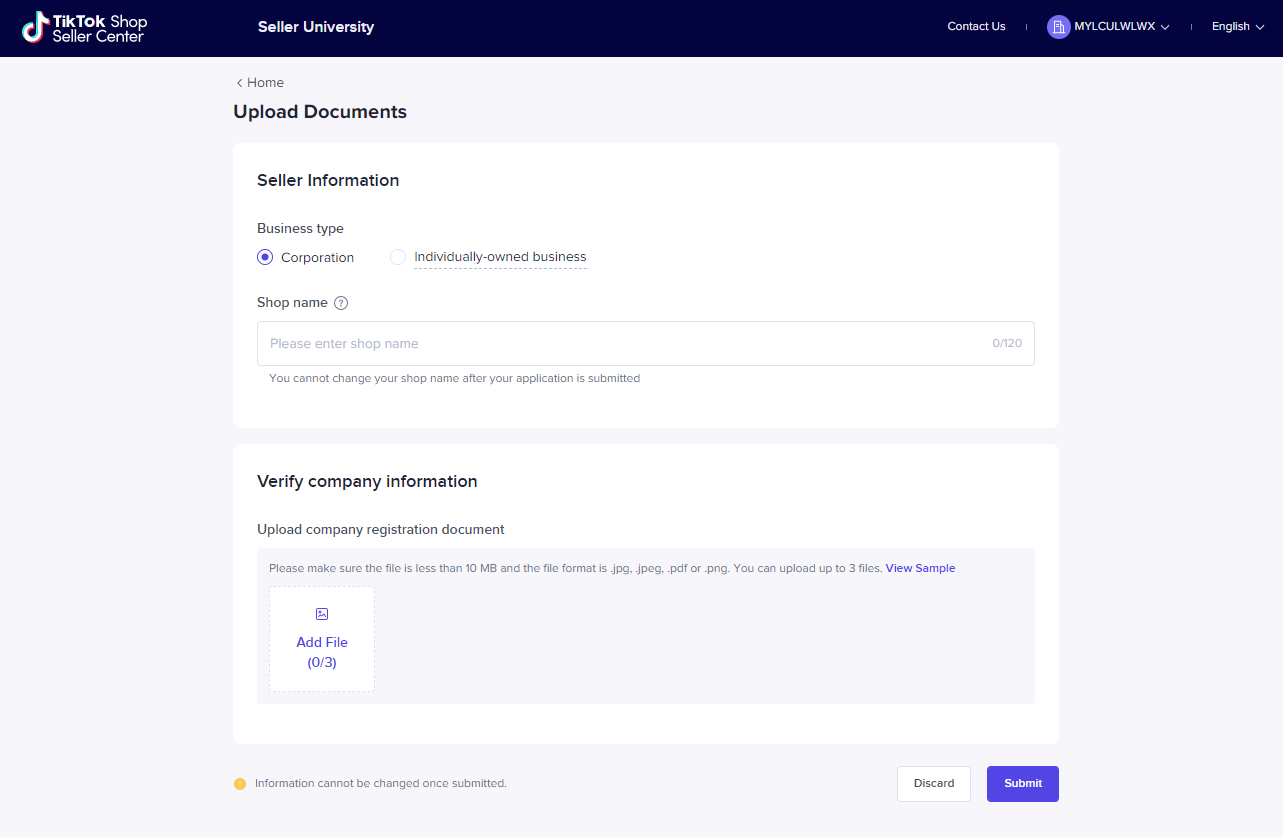
Task: Click the TikTok Shop Seller Center logo
Action: [85, 28]
